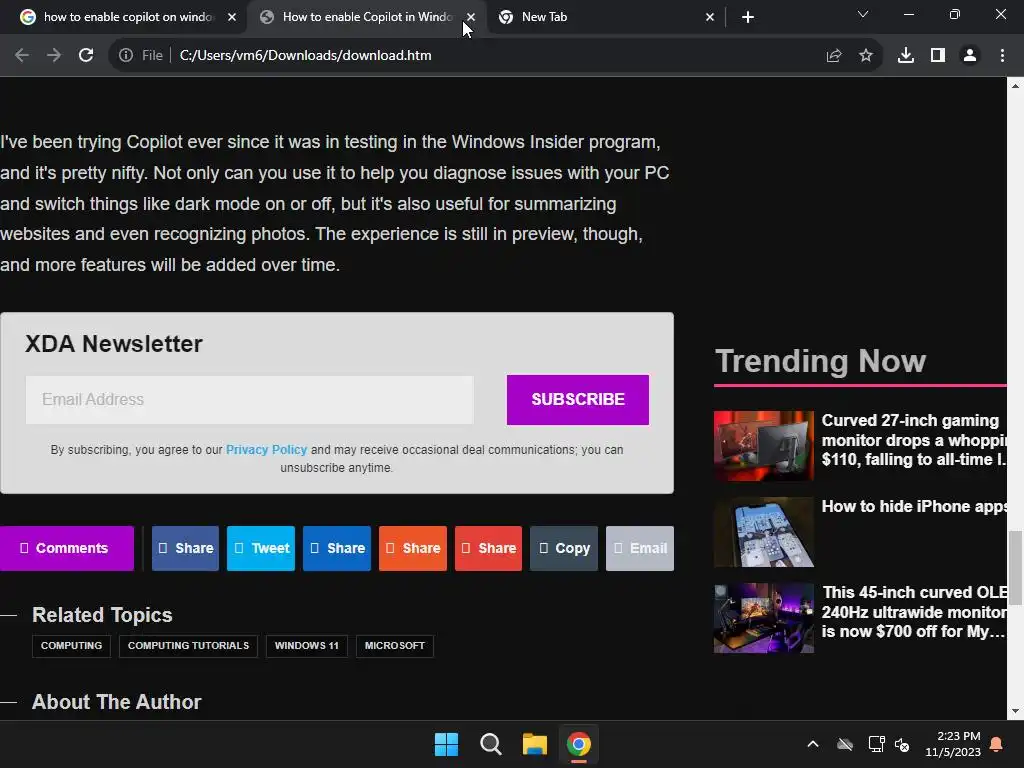Open a new tab with plus button
The height and width of the screenshot is (768, 1024).
tap(748, 17)
